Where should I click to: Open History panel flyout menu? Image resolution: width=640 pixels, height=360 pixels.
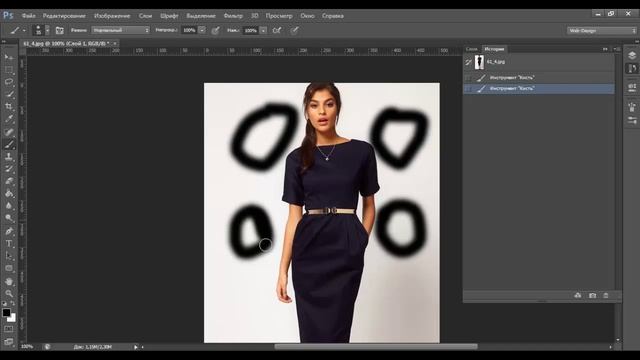[x=618, y=49]
